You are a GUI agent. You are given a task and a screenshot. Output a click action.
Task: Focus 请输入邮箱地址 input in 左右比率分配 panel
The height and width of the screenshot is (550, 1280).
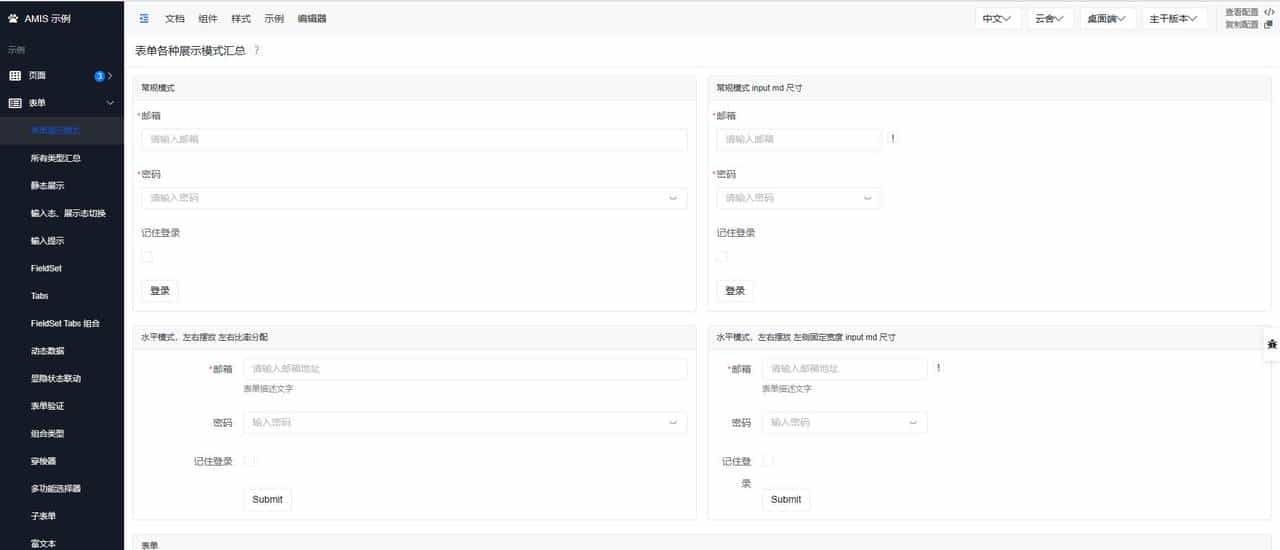pyautogui.click(x=465, y=369)
